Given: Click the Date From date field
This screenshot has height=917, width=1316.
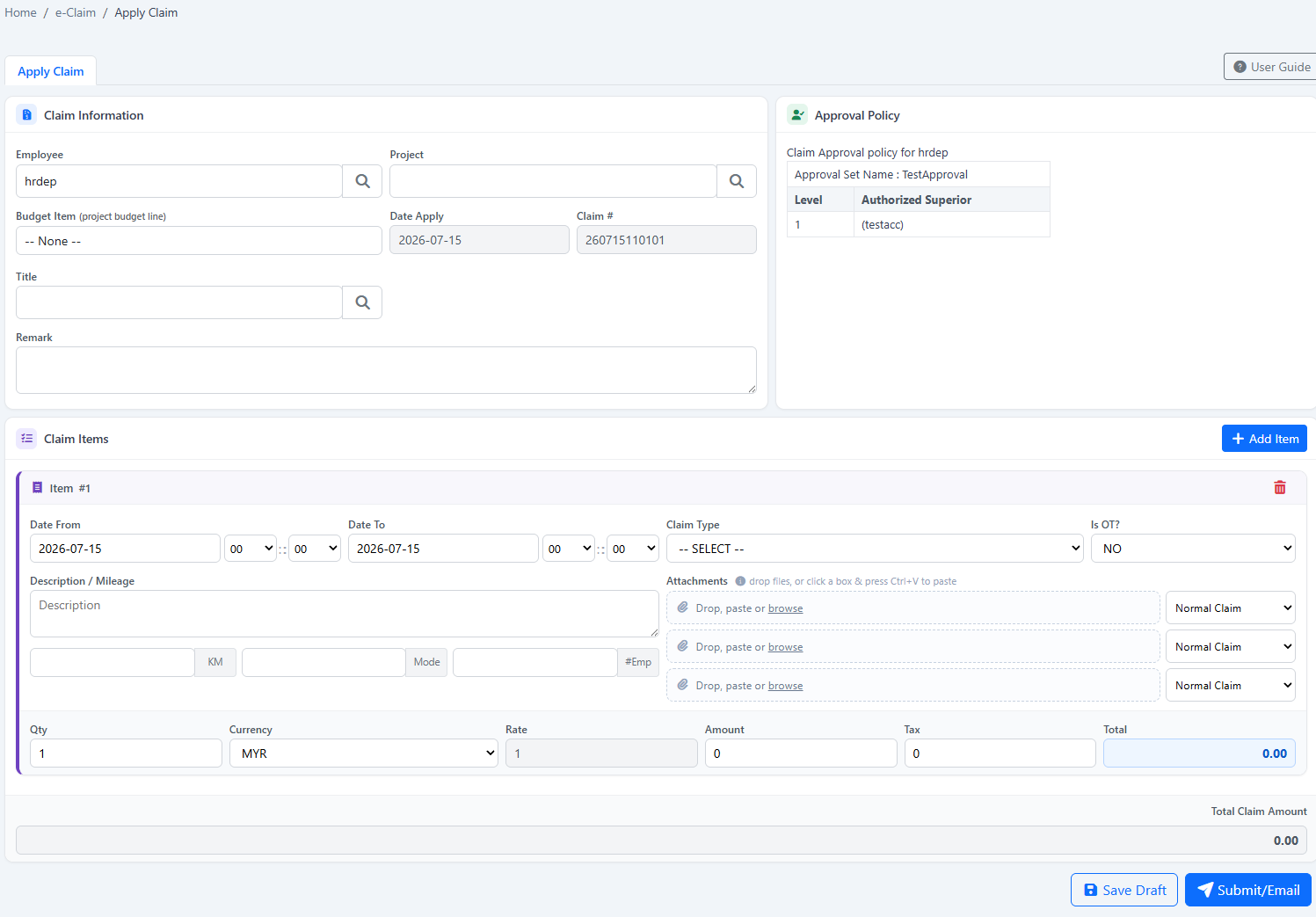Looking at the screenshot, I should 125,549.
